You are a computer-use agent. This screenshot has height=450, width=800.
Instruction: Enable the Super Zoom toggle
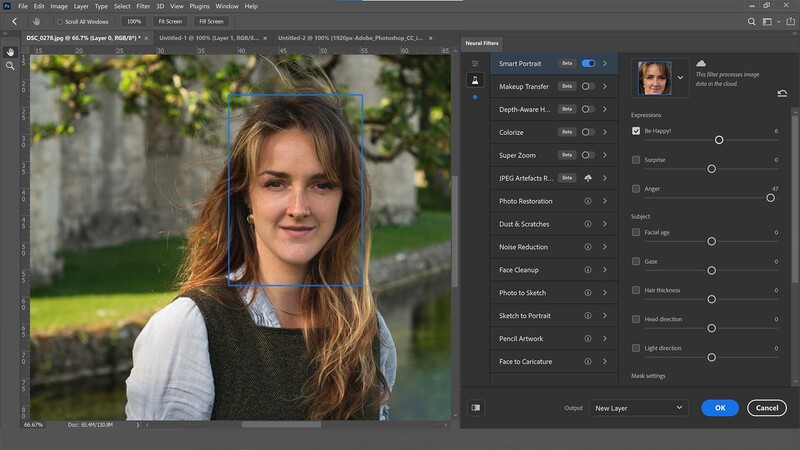(588, 155)
